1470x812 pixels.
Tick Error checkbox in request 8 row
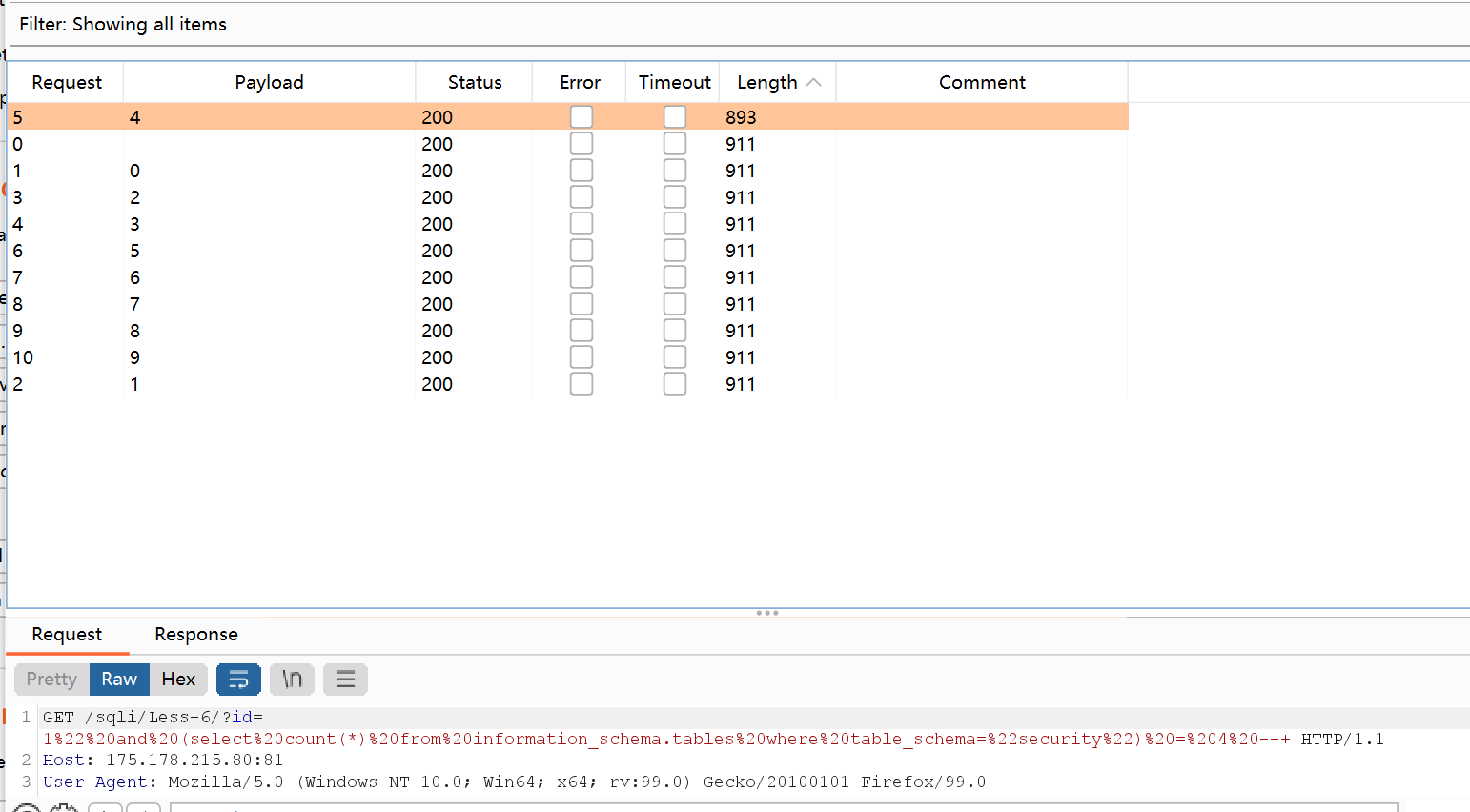tap(582, 304)
